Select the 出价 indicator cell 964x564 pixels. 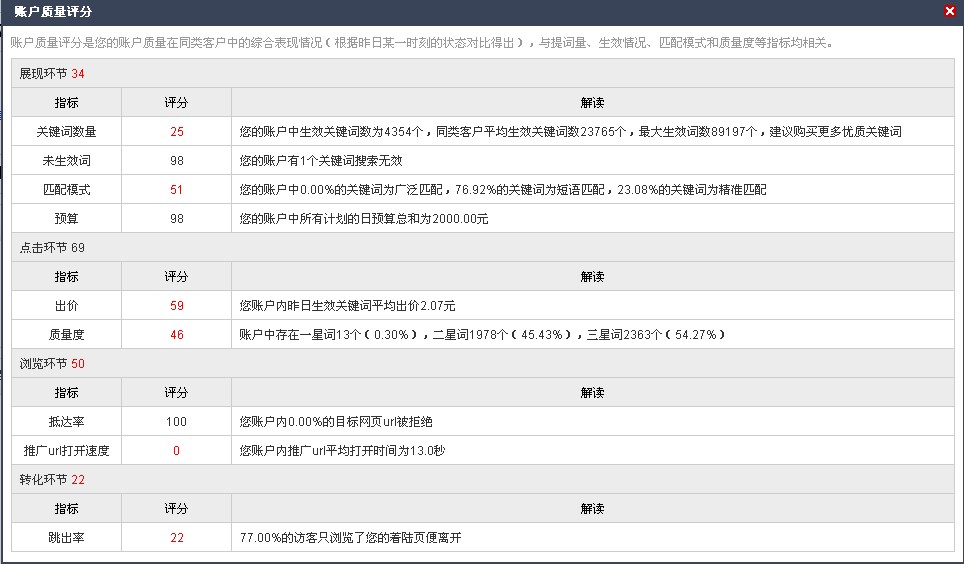tap(66, 306)
